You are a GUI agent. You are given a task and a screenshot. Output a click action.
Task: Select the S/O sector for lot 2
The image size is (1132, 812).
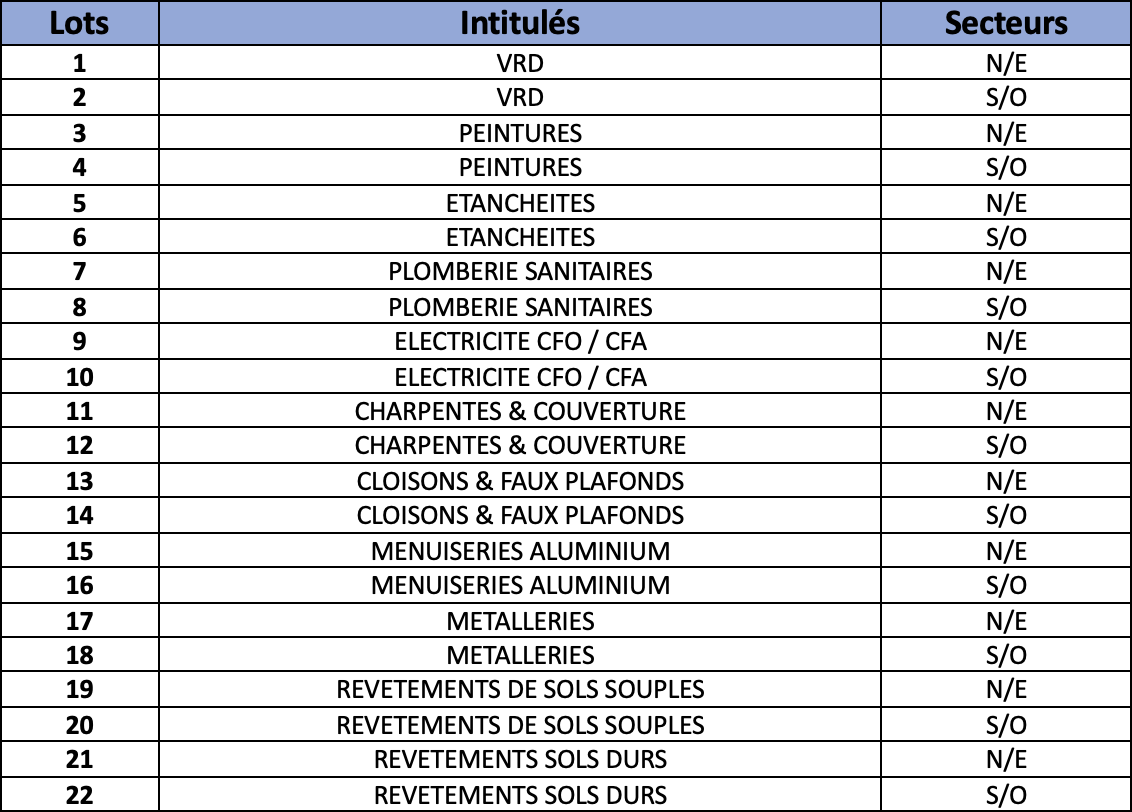(1006, 97)
